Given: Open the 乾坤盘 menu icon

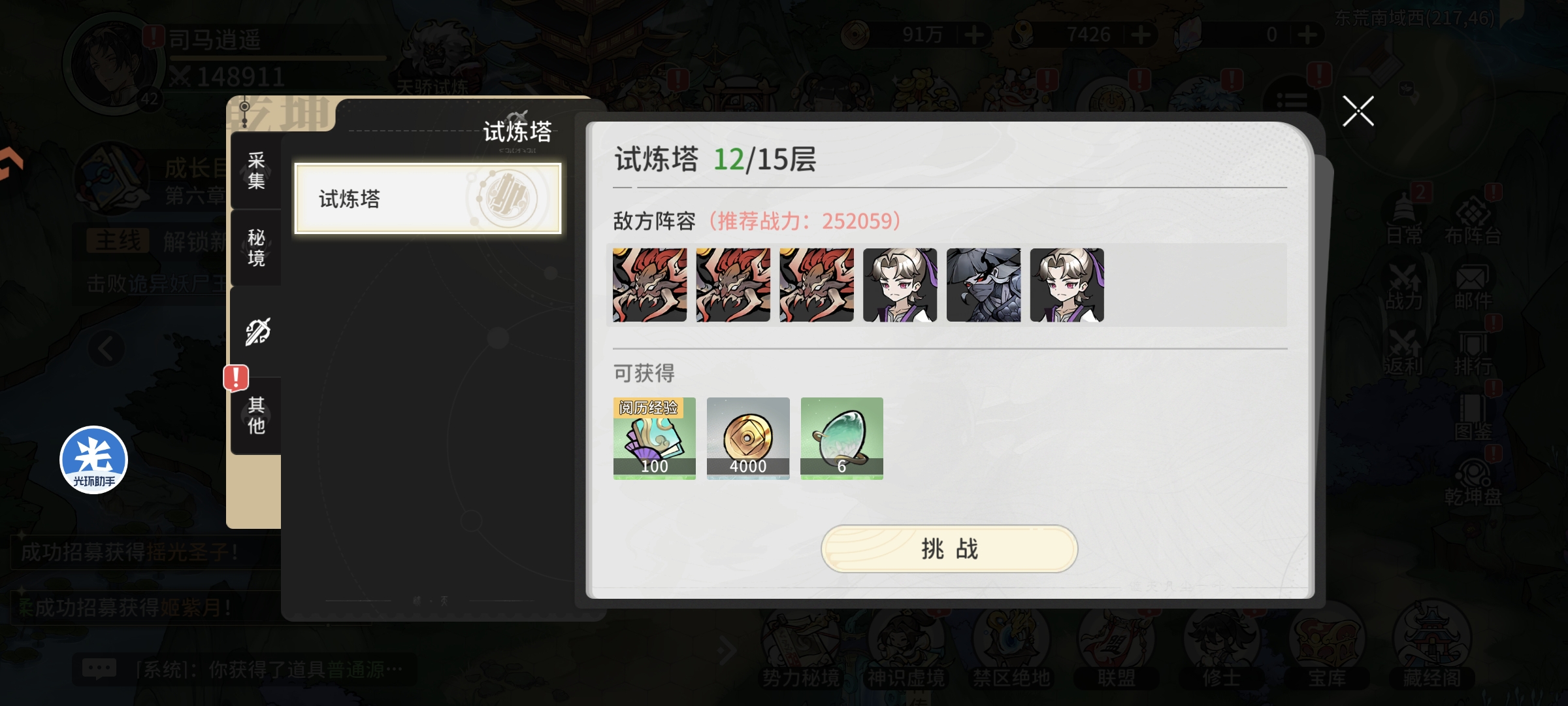Looking at the screenshot, I should click(1473, 482).
